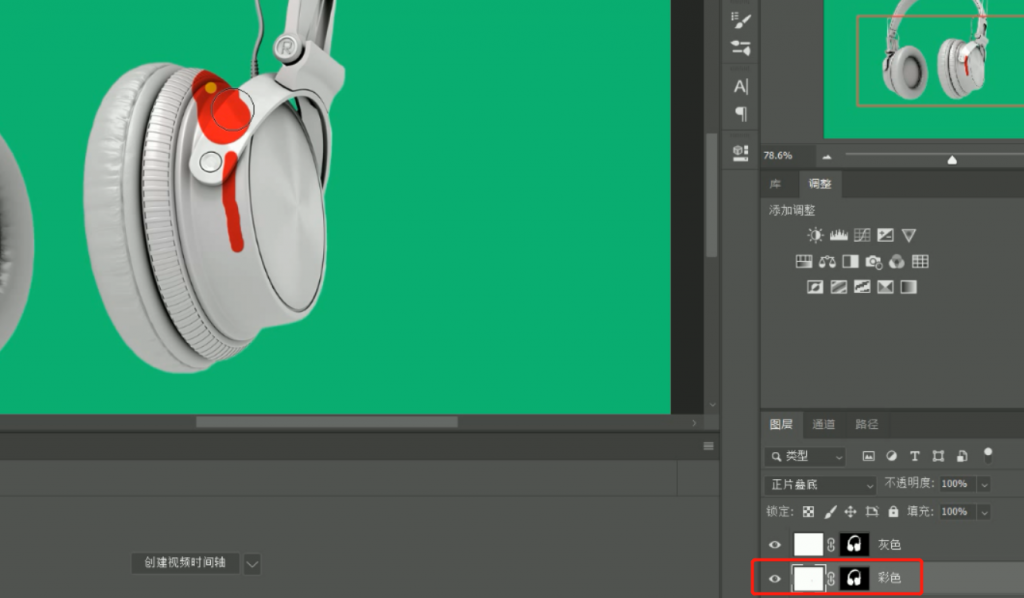Add a Photo Filter adjustment

point(874,262)
